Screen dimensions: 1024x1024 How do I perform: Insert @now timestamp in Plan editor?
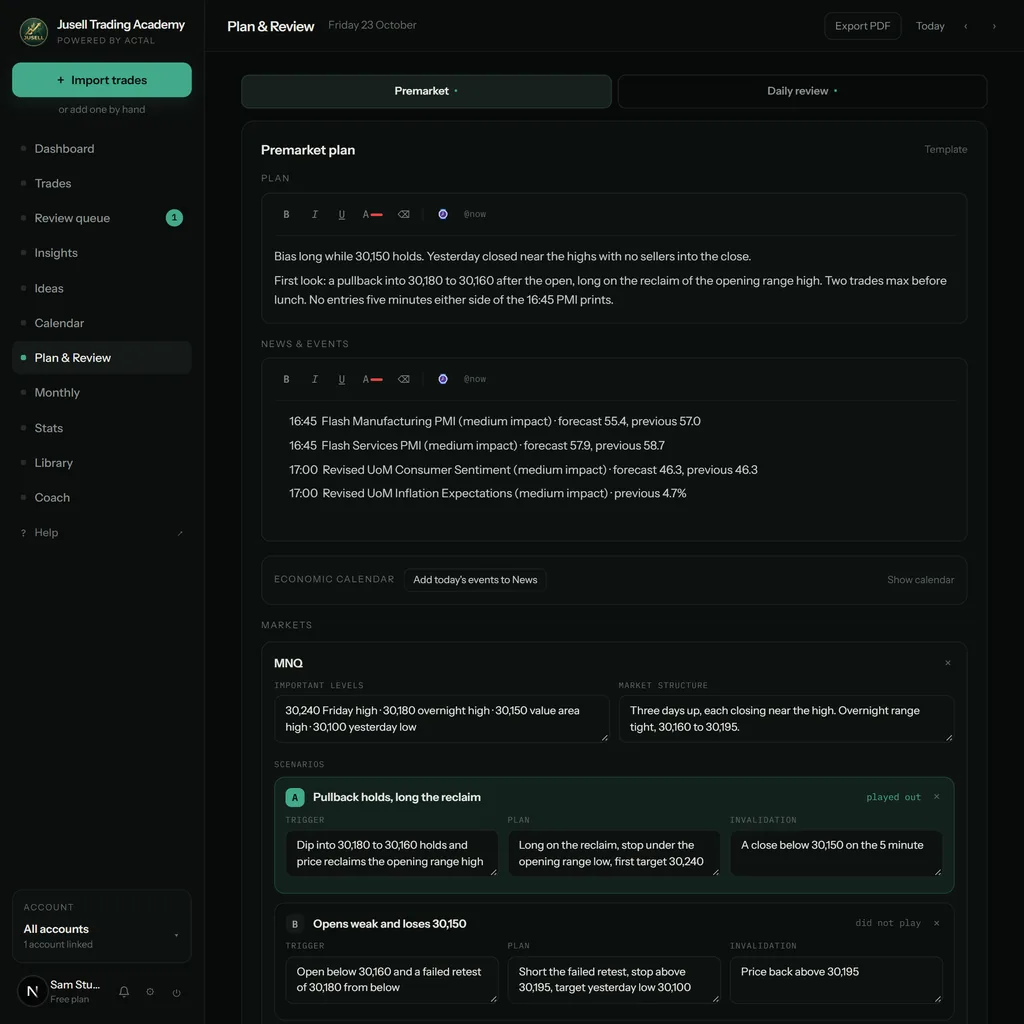(x=475, y=214)
